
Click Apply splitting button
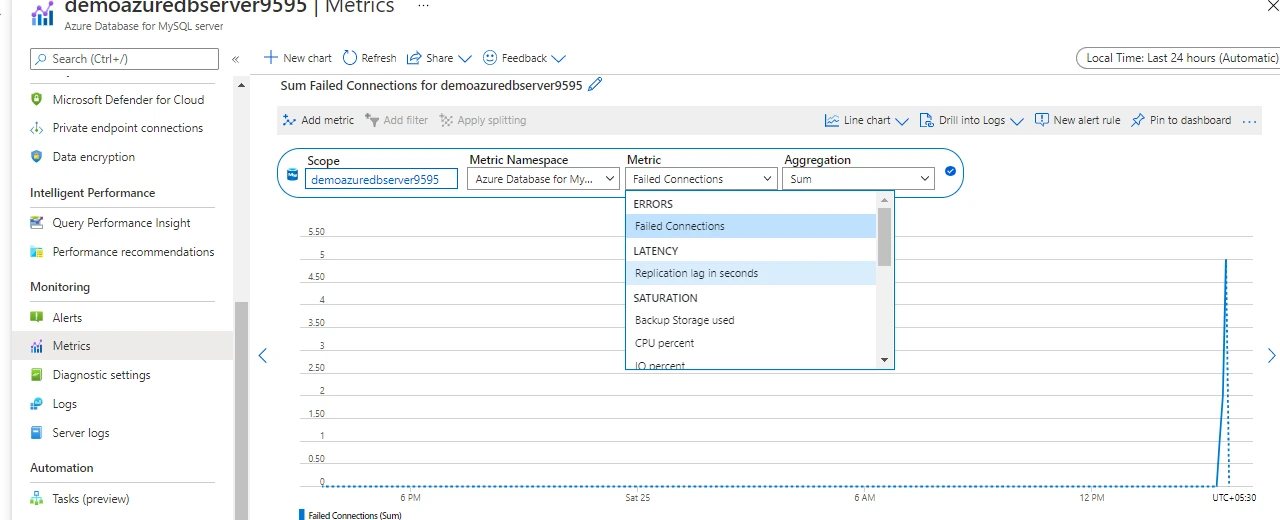click(483, 120)
